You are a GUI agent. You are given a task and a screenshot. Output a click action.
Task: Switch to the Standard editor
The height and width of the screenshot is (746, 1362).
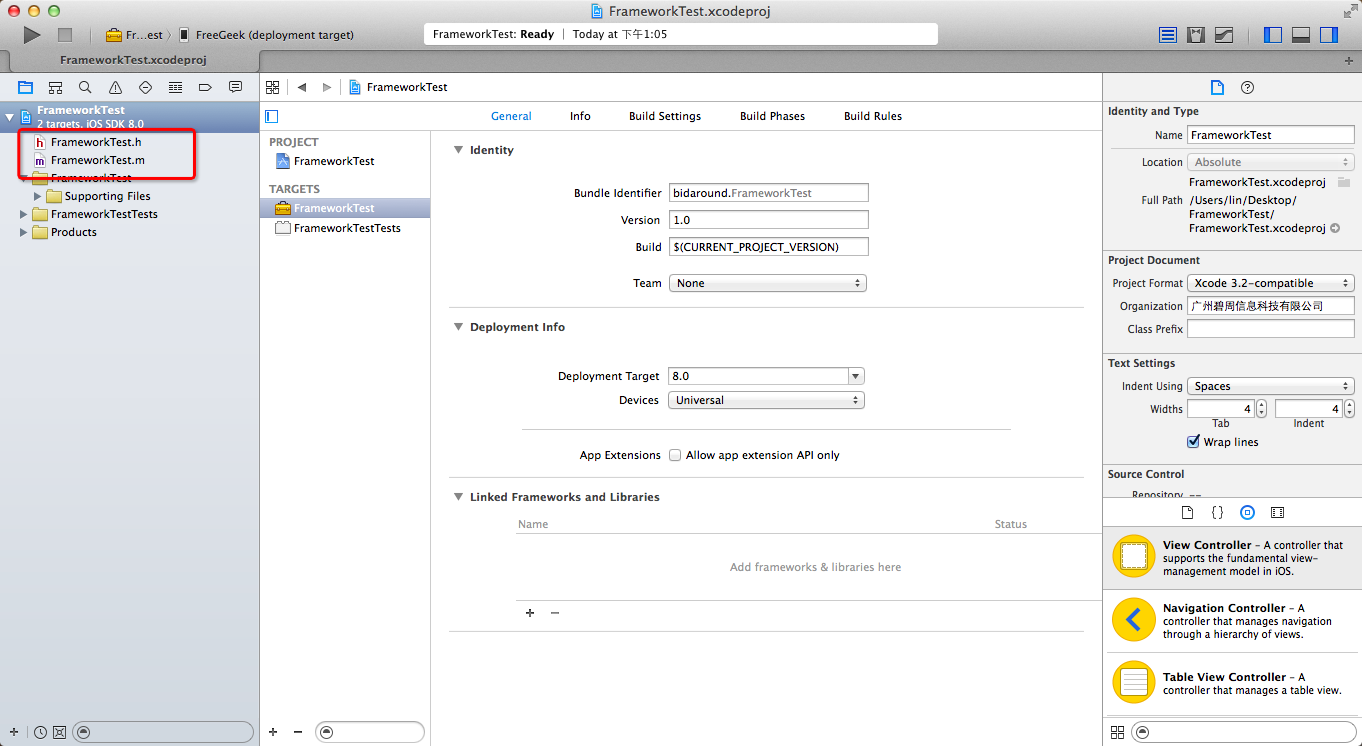click(x=1168, y=35)
